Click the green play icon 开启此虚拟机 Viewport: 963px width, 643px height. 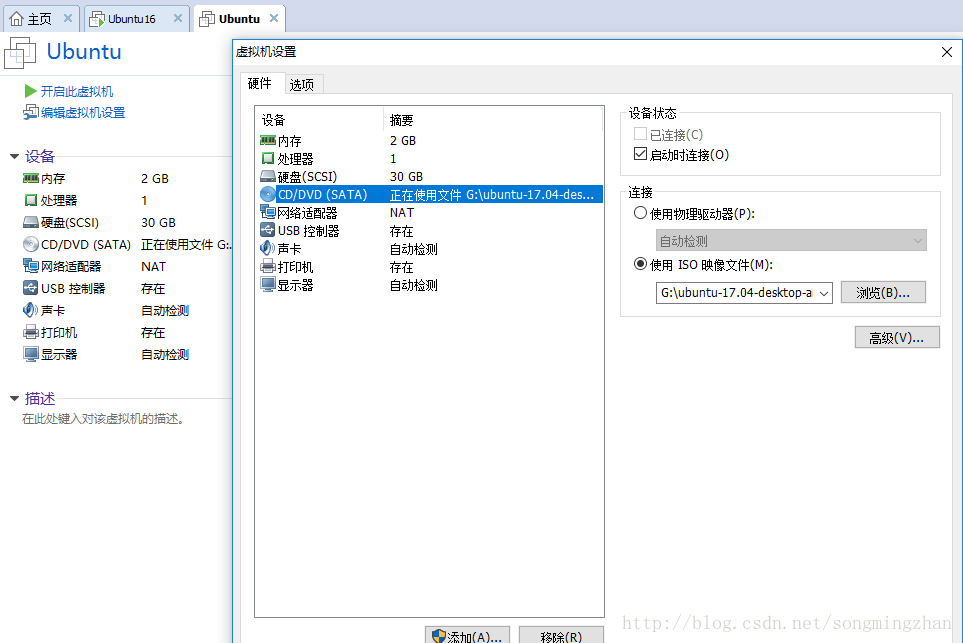point(31,92)
